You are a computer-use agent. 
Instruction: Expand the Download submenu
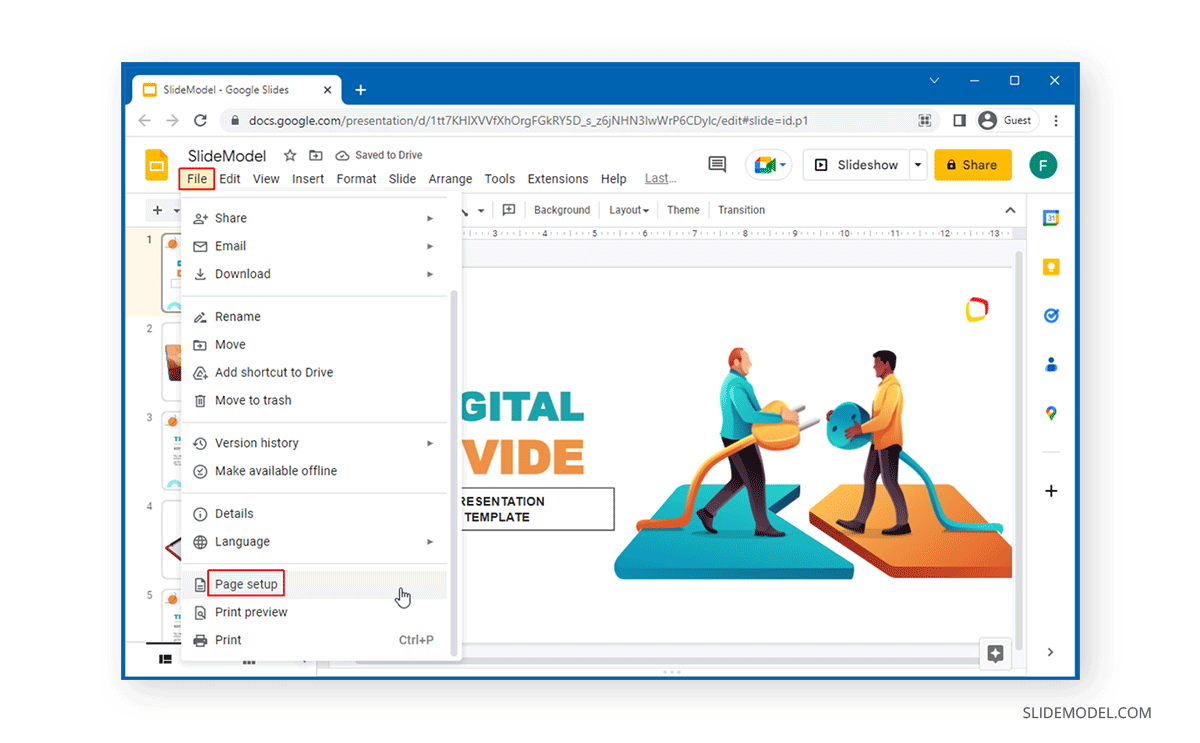[243, 273]
